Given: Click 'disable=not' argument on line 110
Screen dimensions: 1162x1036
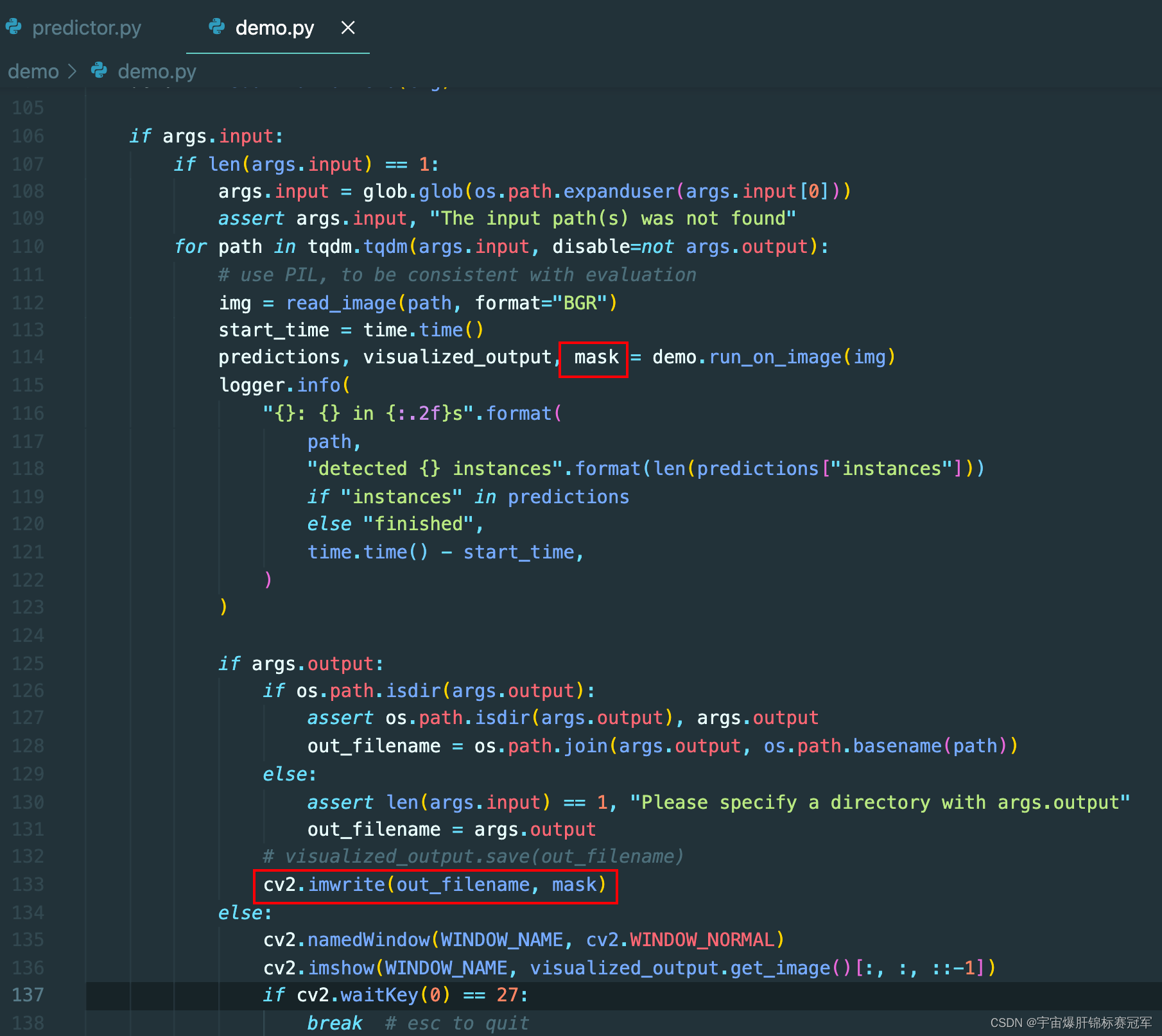Looking at the screenshot, I should [x=613, y=246].
